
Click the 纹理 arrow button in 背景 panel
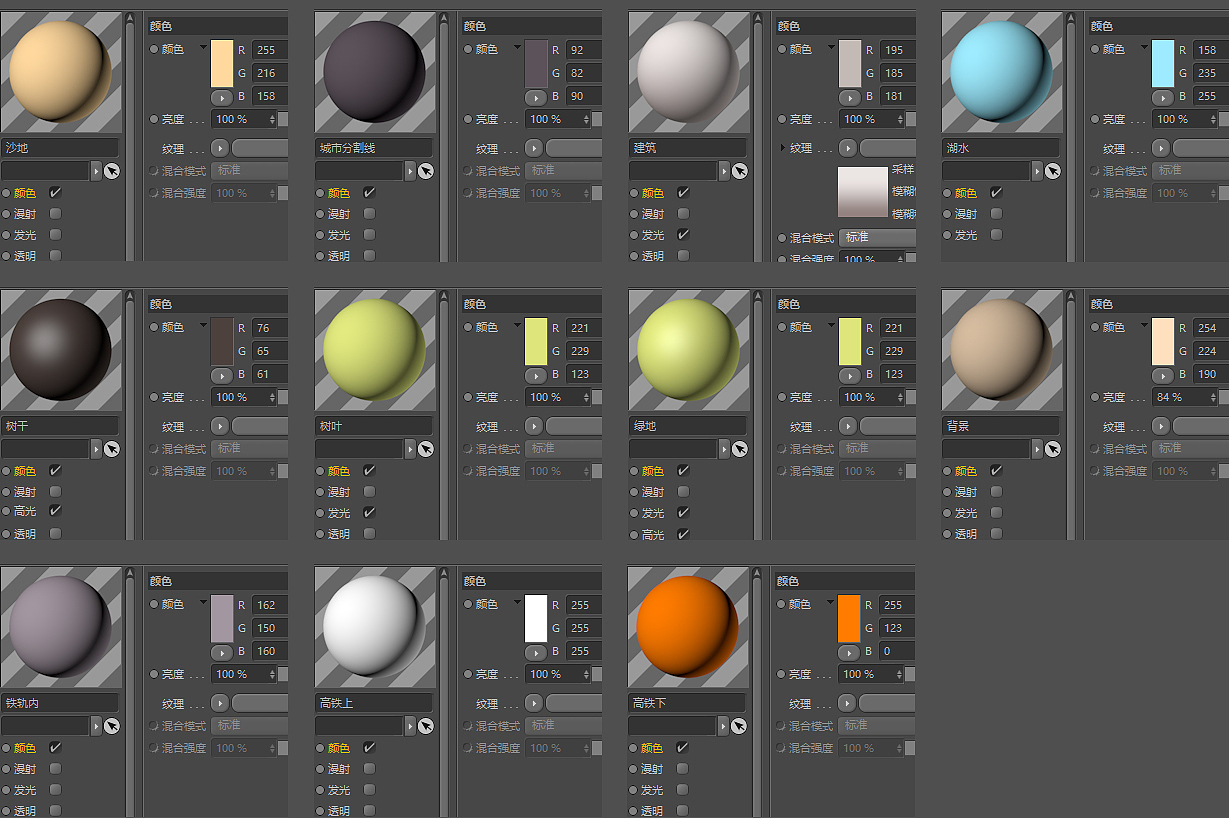point(1161,426)
